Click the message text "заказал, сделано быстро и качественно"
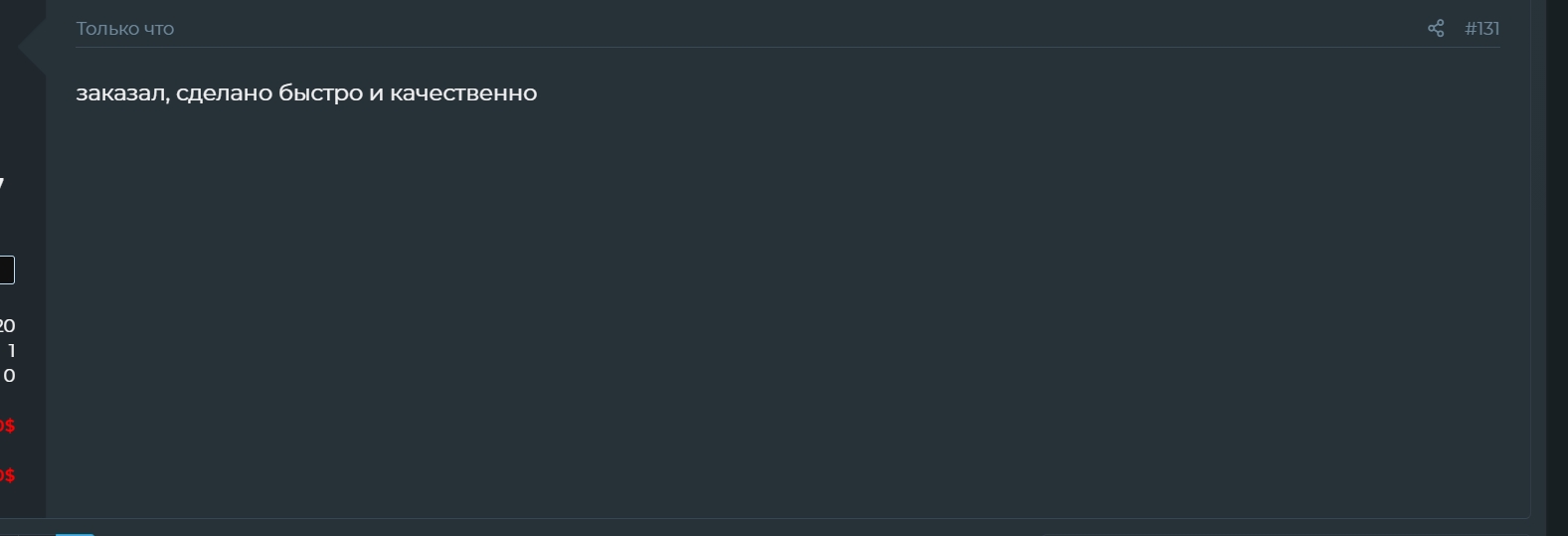This screenshot has height=536, width=1568. 306,93
